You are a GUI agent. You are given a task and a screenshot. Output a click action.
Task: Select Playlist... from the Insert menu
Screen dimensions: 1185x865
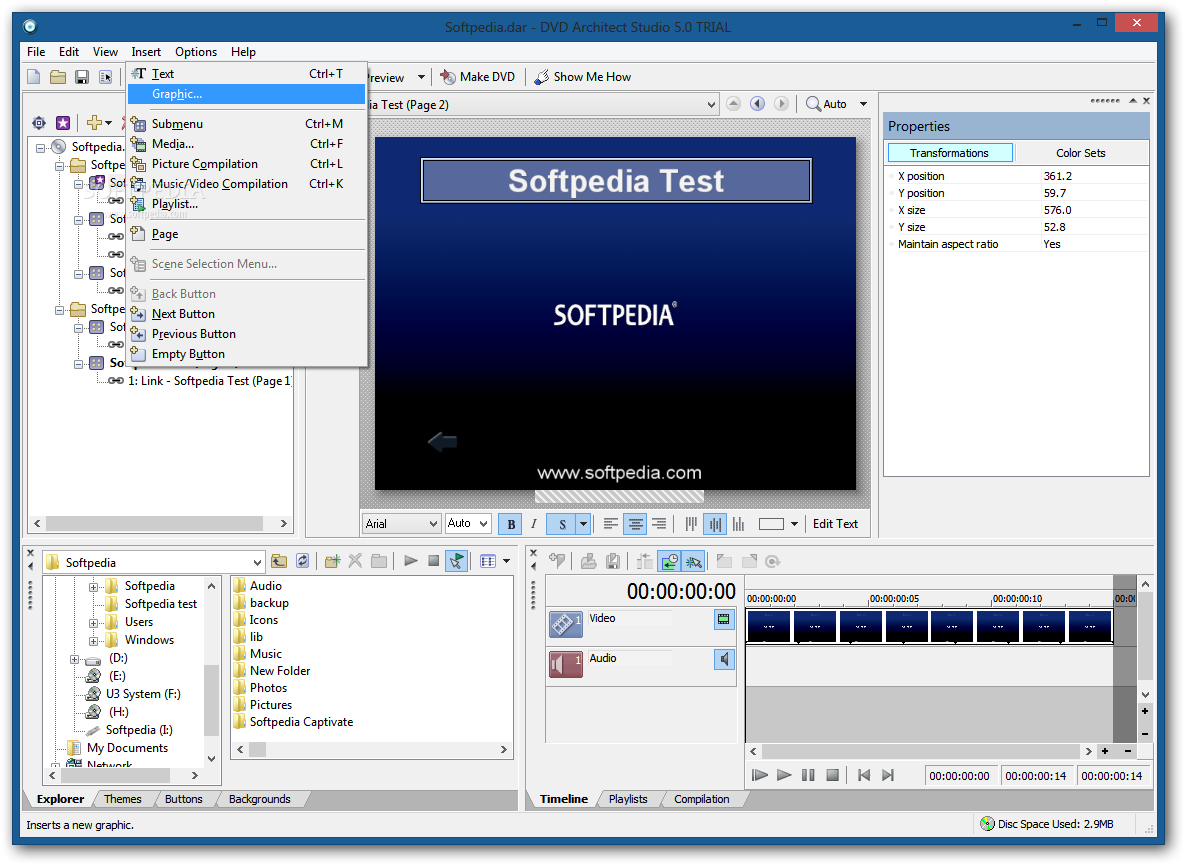[247, 204]
